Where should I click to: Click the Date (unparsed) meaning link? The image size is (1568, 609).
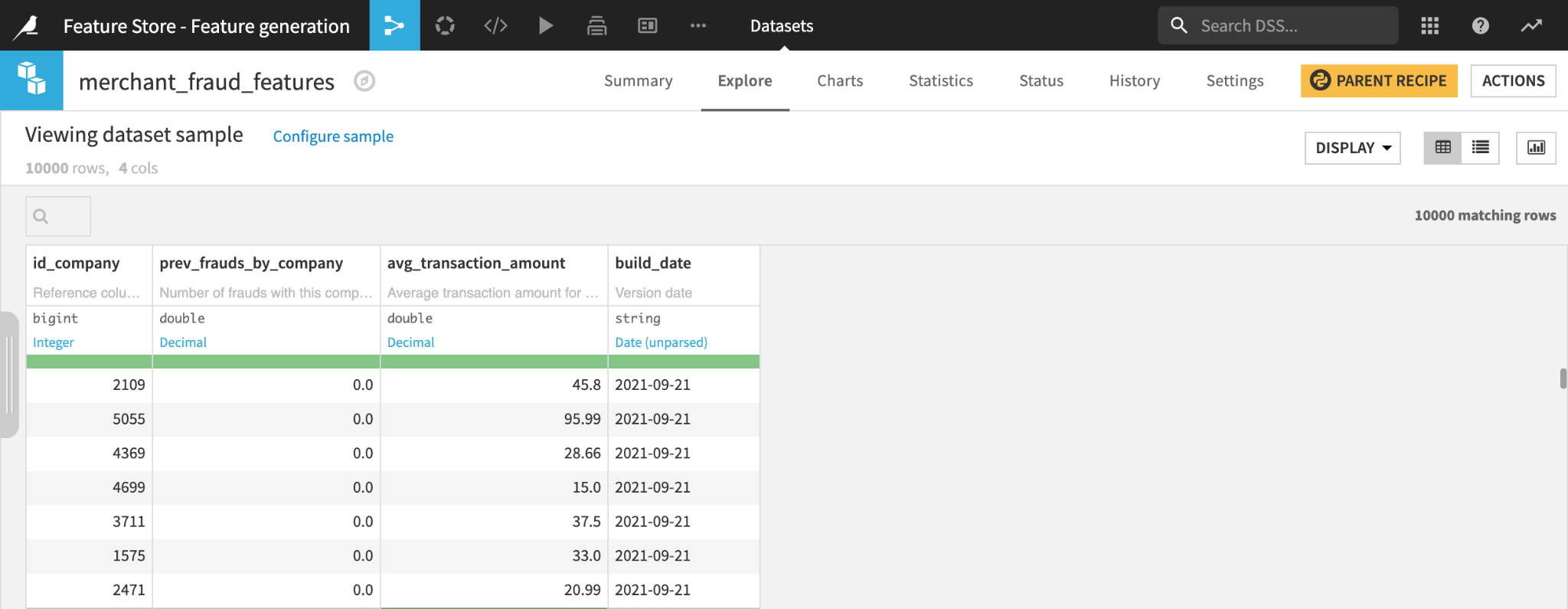[x=661, y=342]
